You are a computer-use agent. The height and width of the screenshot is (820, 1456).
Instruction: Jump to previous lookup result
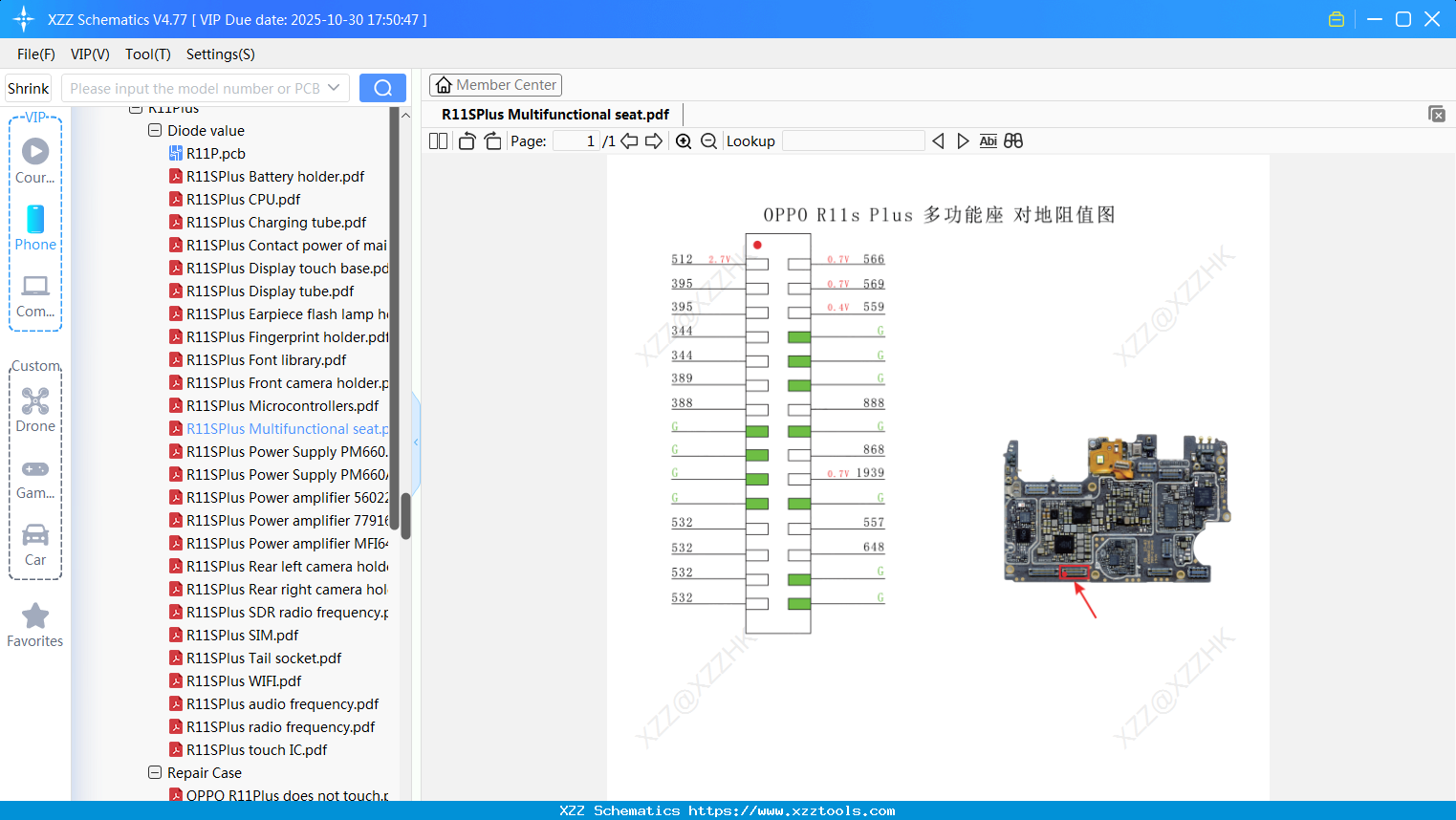point(938,140)
